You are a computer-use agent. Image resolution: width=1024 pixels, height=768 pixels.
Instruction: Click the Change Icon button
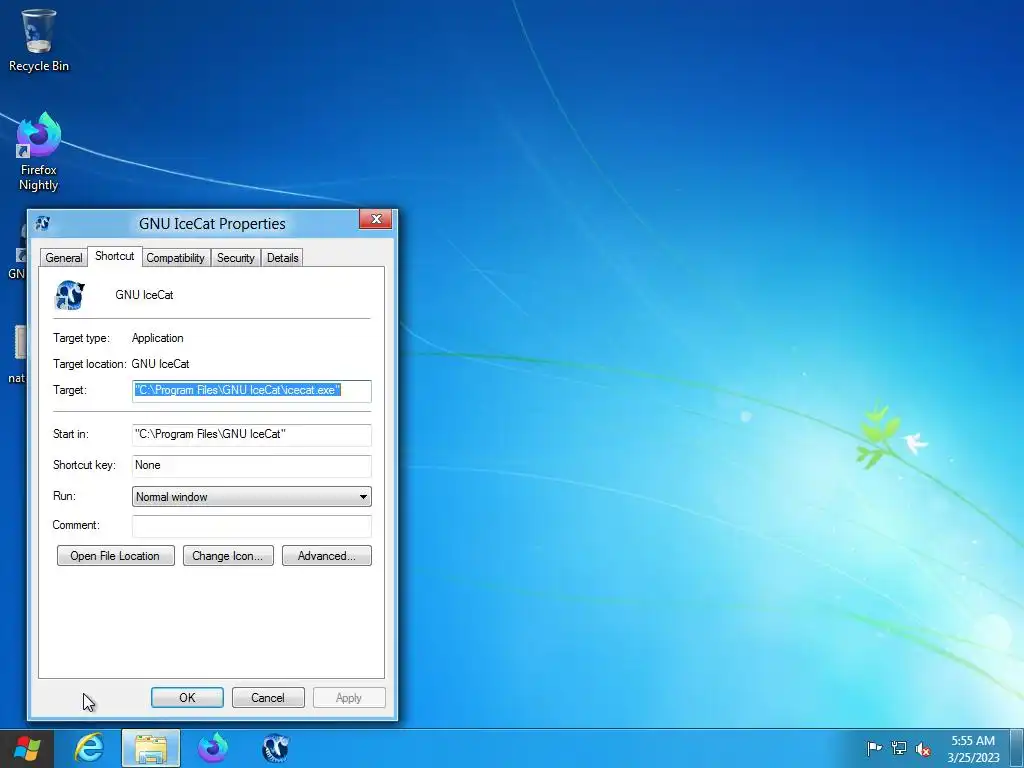pos(228,556)
